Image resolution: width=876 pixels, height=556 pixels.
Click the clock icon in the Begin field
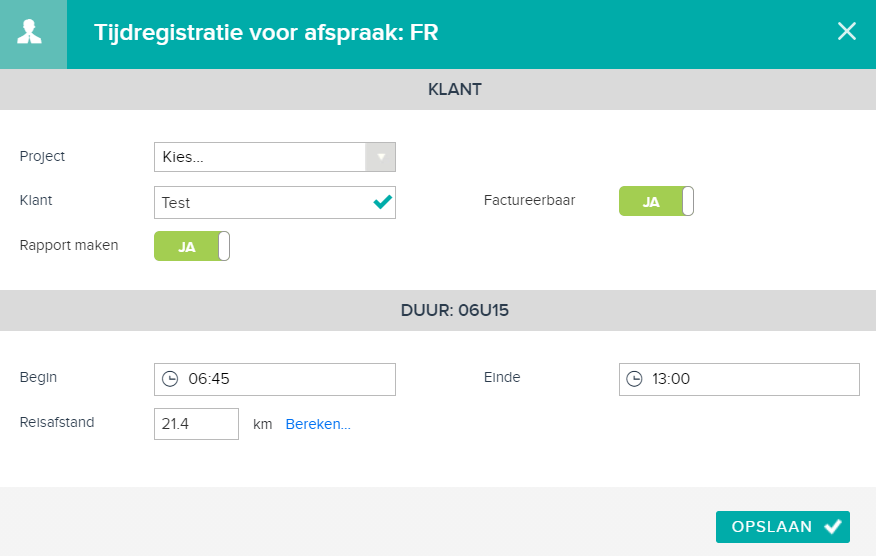170,379
